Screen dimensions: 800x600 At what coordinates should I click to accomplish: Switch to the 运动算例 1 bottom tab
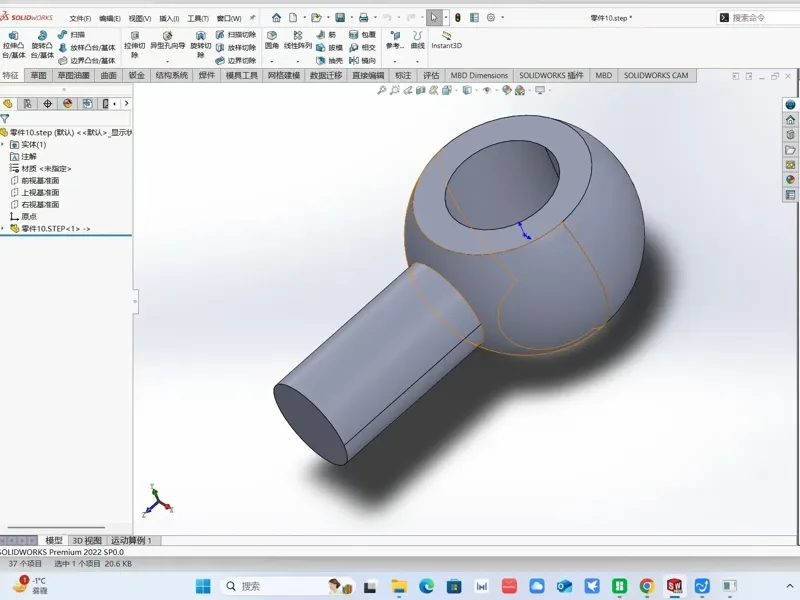click(132, 540)
